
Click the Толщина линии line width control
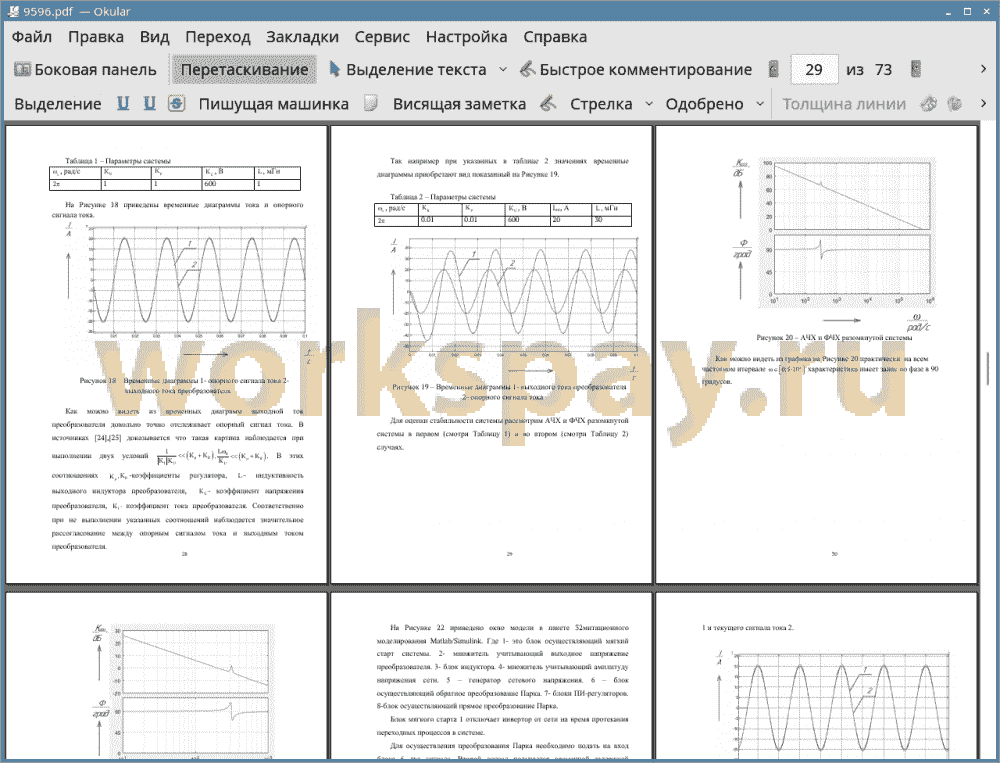(x=844, y=104)
